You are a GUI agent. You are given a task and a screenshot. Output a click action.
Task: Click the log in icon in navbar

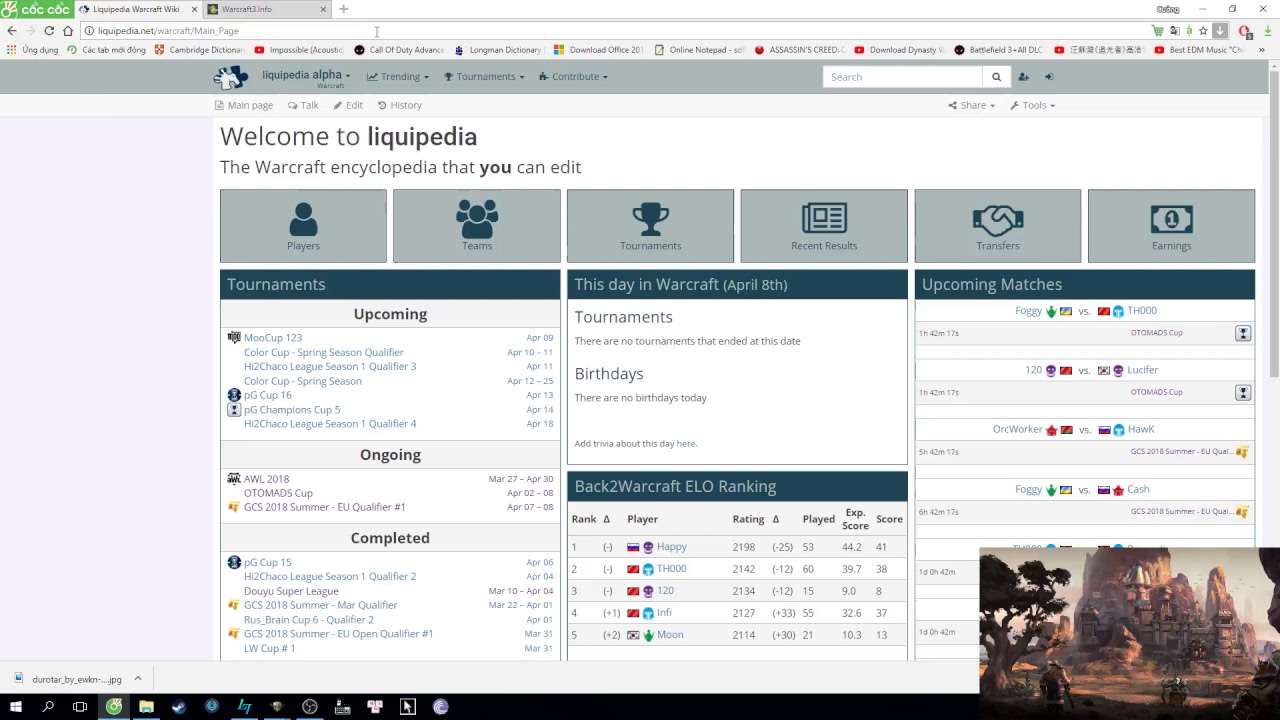[x=1049, y=77]
